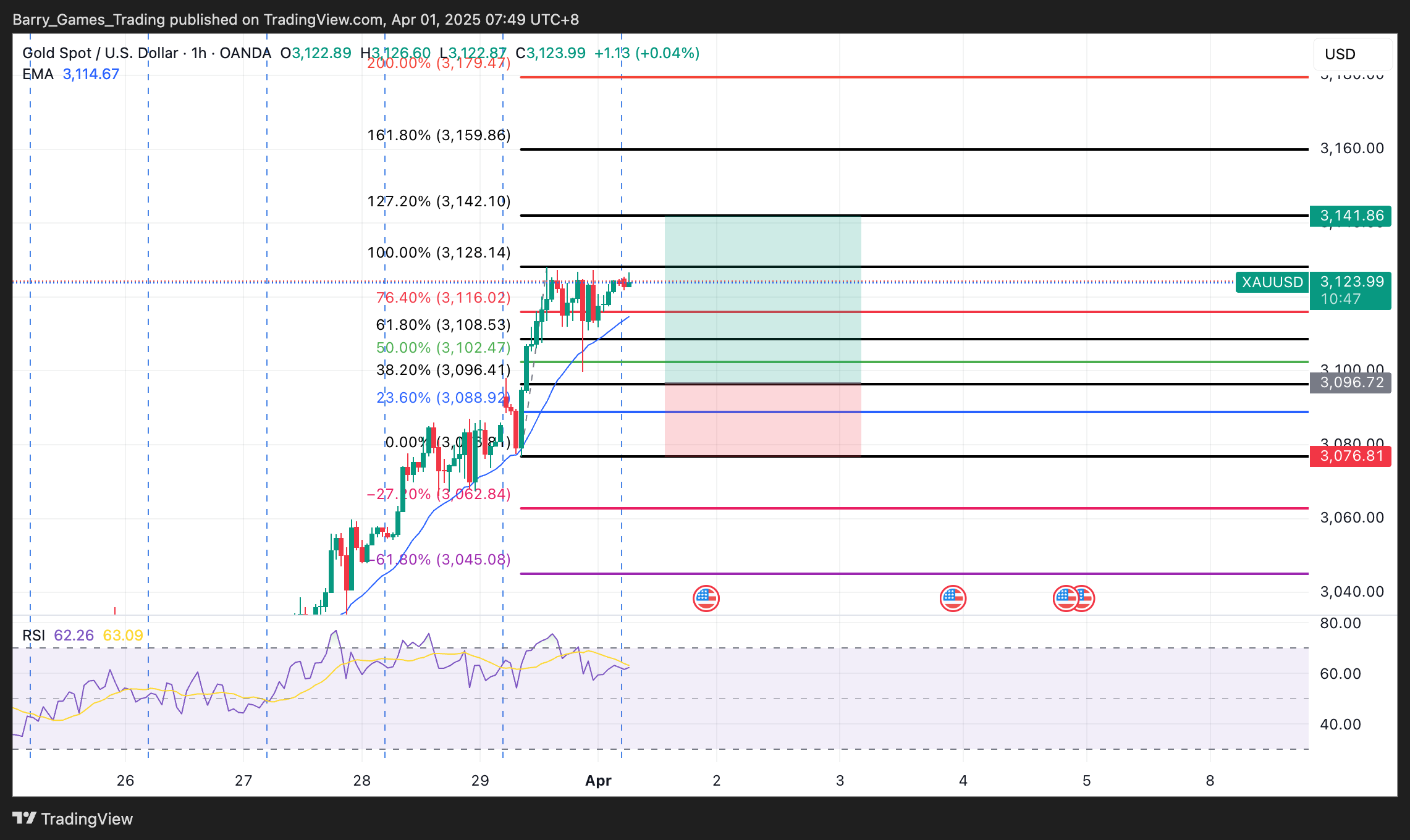Click the green 3,141.86 target price label
The height and width of the screenshot is (840, 1410).
1351,216
